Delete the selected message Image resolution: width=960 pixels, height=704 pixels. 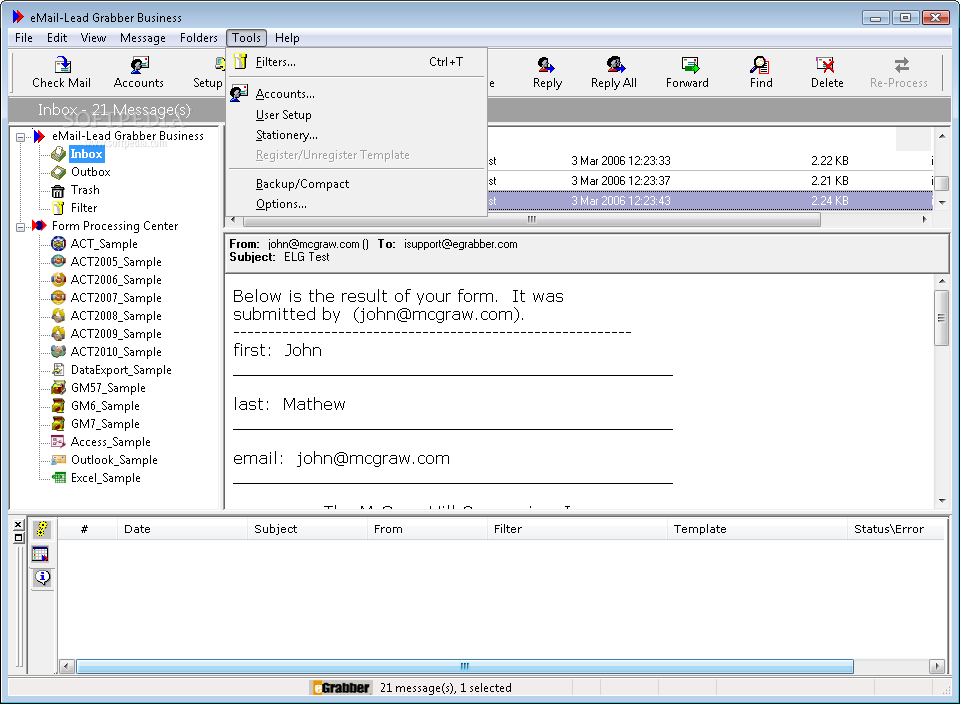click(827, 72)
